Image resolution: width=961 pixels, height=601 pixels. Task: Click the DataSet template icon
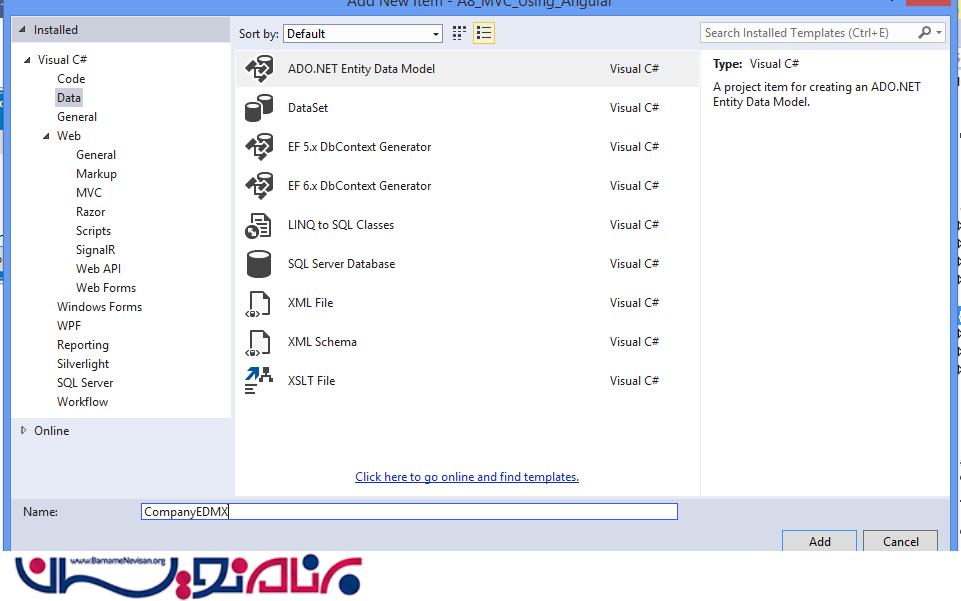(x=259, y=108)
